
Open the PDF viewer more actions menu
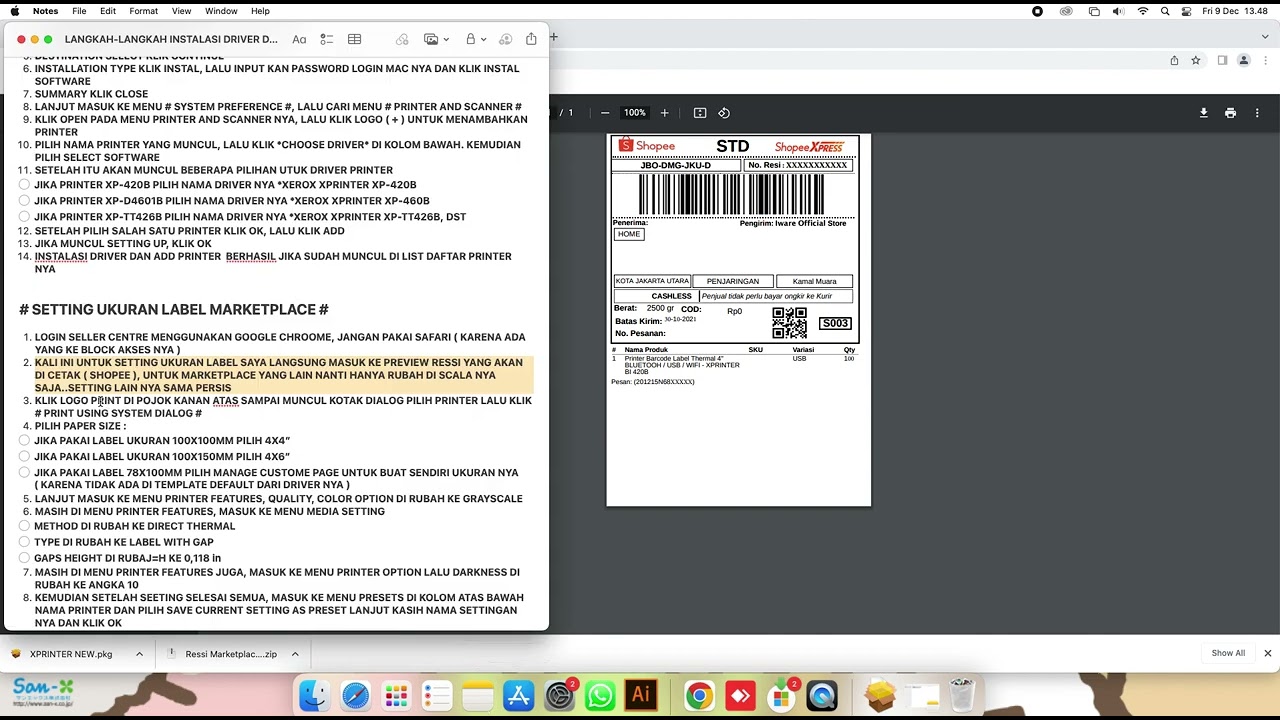tap(1257, 113)
